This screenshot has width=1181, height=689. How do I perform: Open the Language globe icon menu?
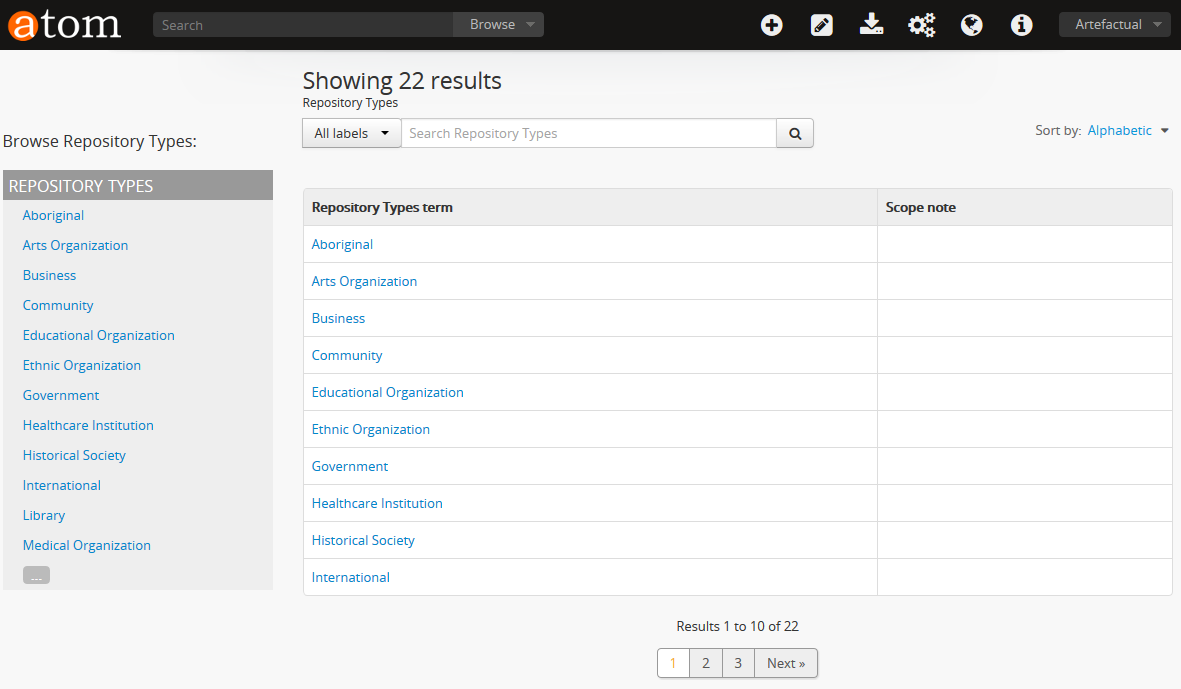coord(971,25)
